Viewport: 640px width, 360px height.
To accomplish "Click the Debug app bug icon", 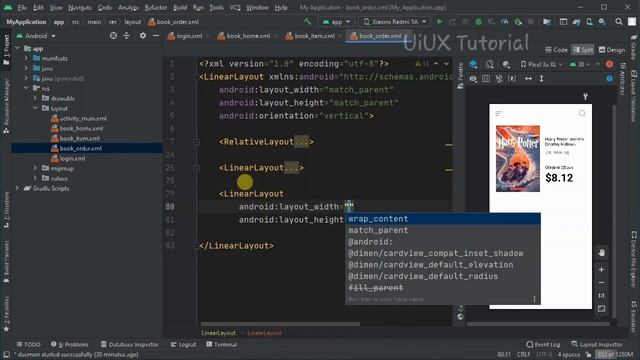I will pos(478,22).
